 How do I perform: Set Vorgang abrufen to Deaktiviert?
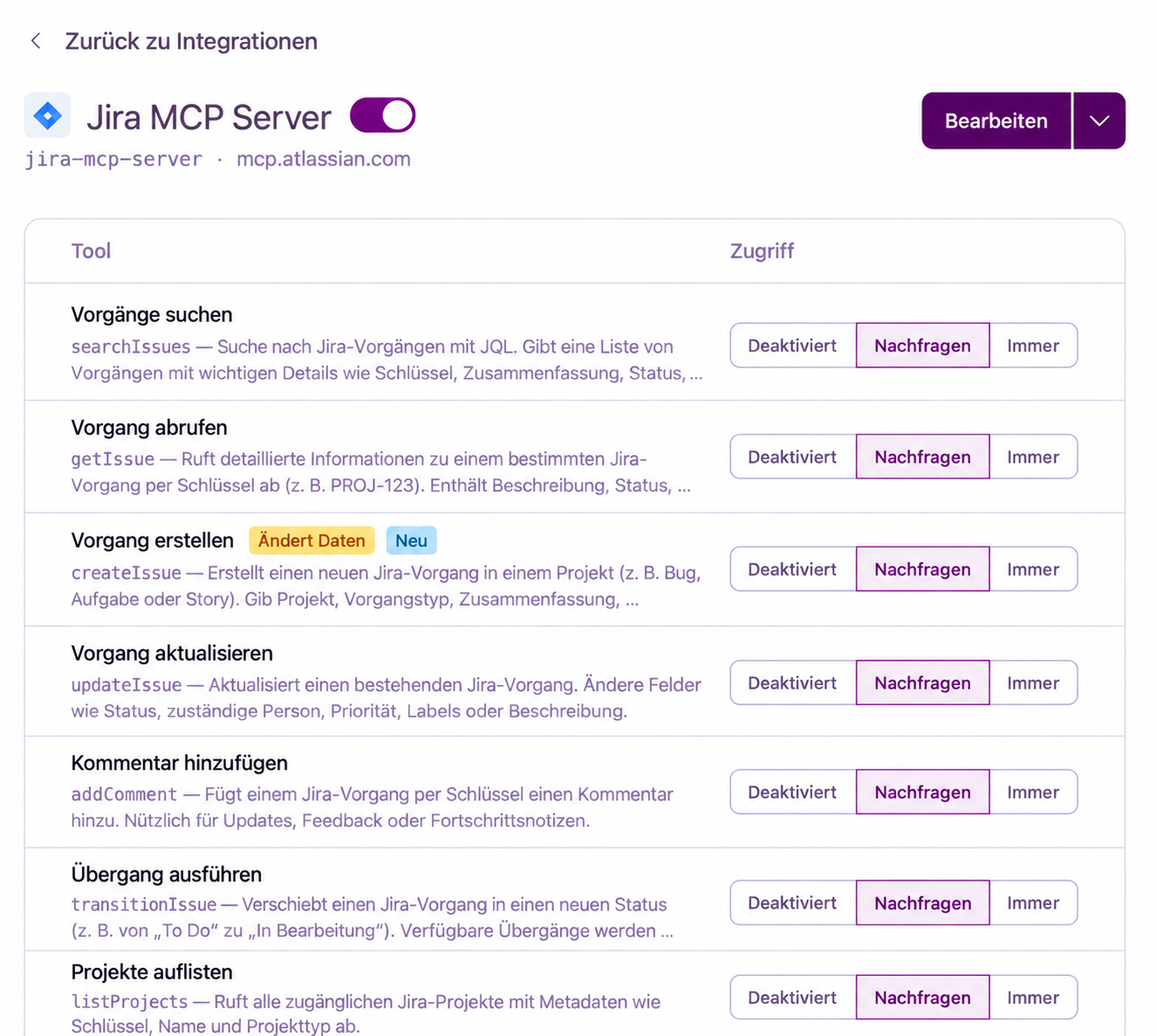tap(792, 456)
